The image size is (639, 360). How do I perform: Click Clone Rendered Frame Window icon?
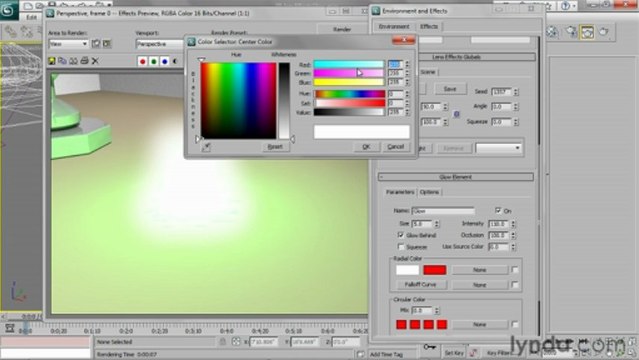[73, 61]
